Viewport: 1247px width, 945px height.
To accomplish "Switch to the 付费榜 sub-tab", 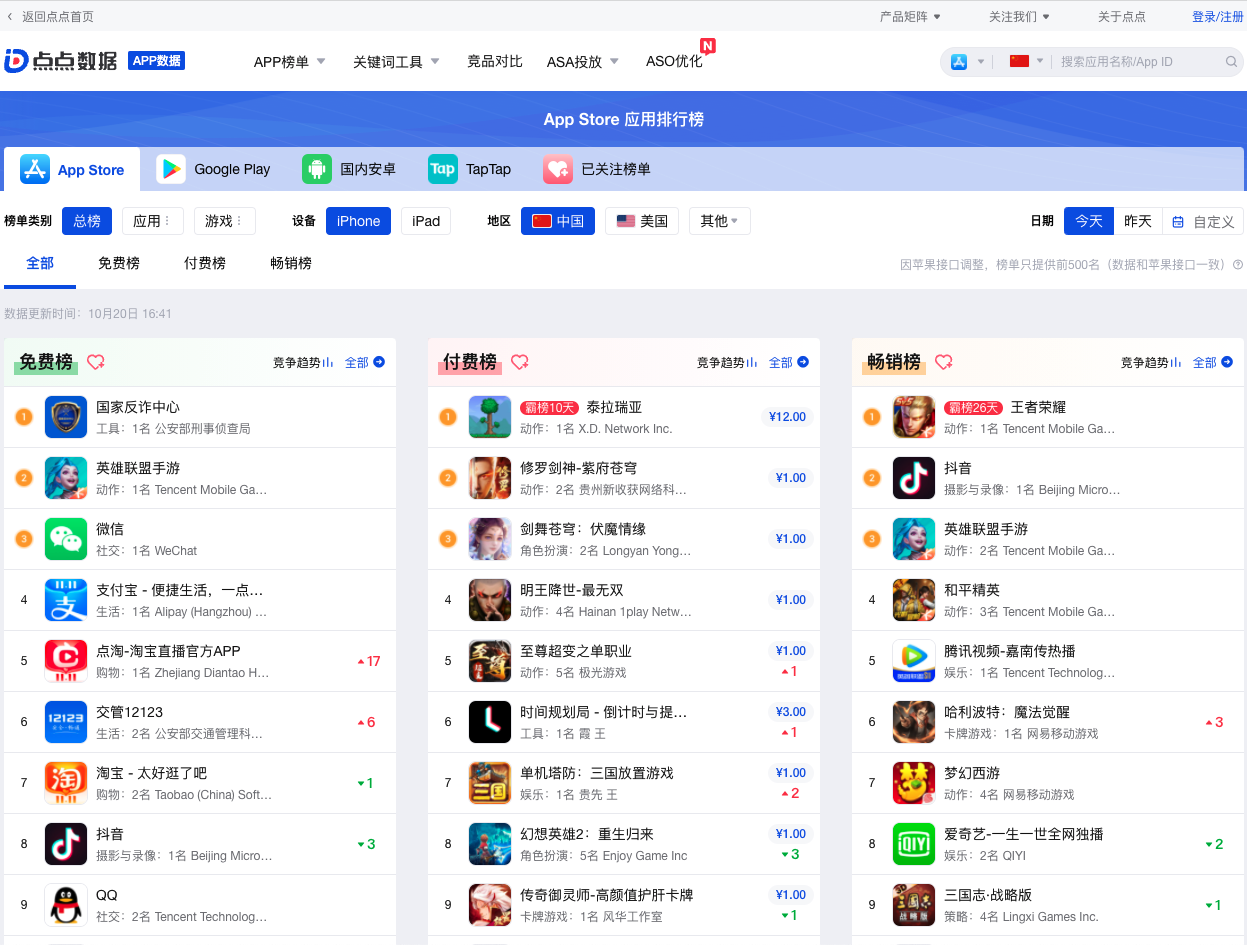I will click(205, 264).
